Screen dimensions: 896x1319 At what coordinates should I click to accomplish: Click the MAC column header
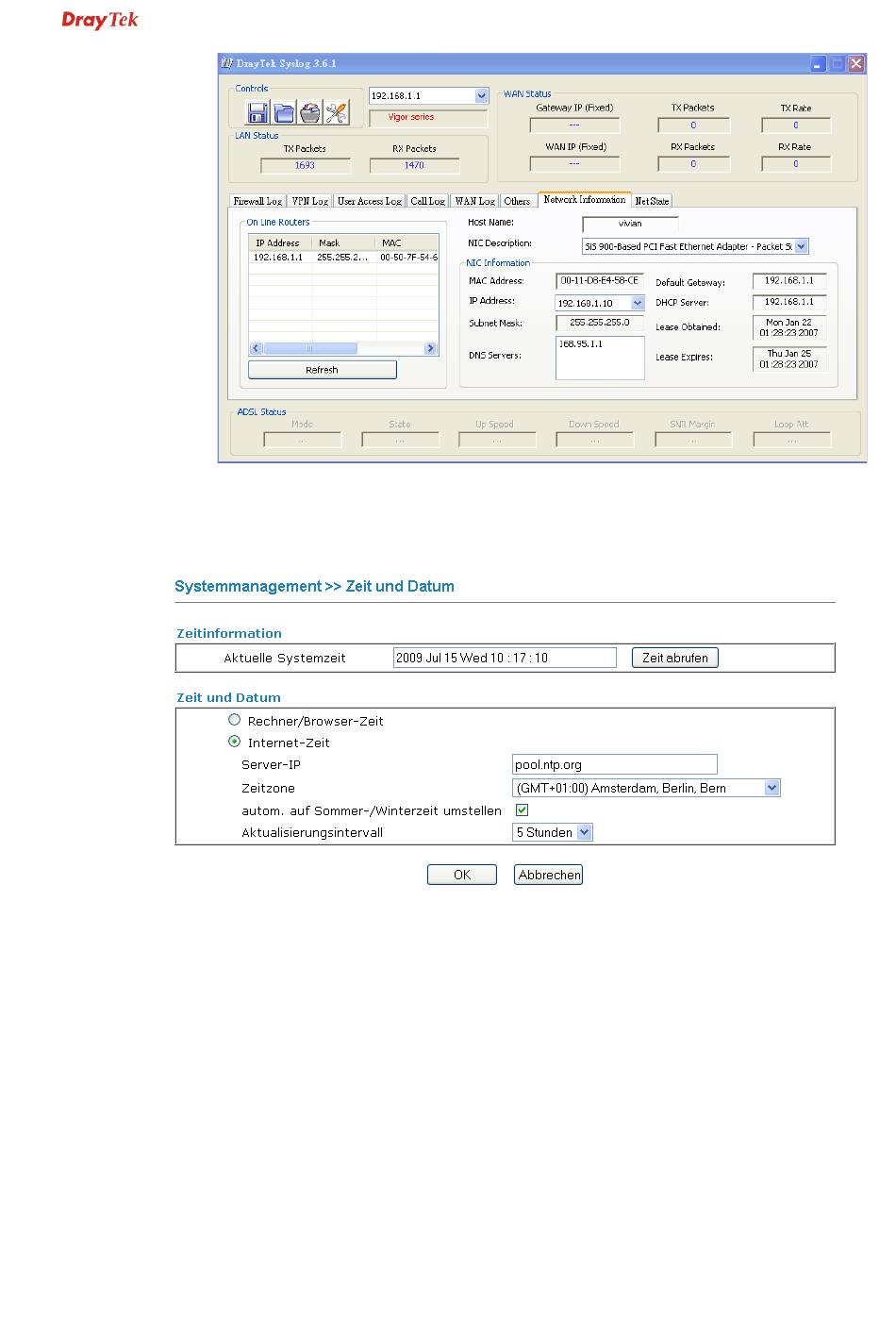point(407,242)
